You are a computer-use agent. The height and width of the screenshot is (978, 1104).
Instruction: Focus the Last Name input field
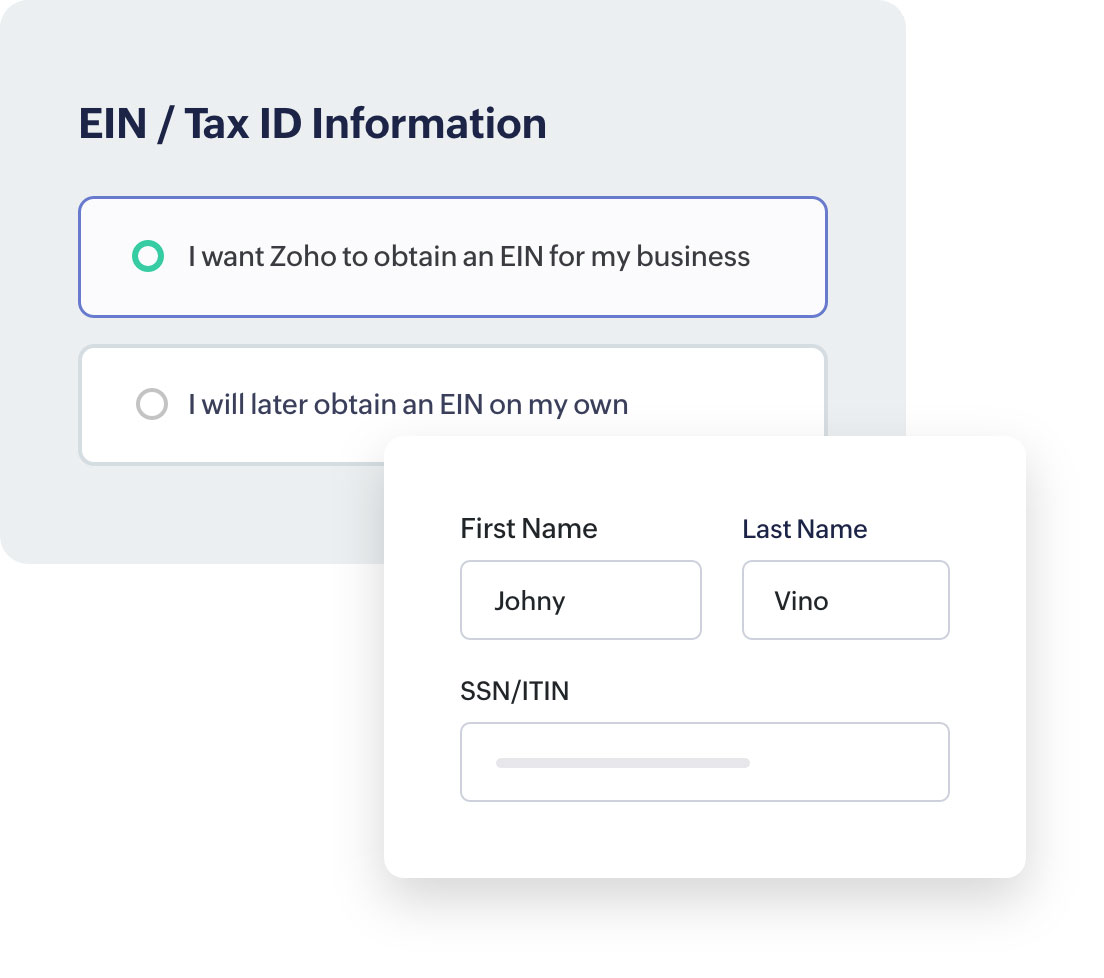point(845,600)
